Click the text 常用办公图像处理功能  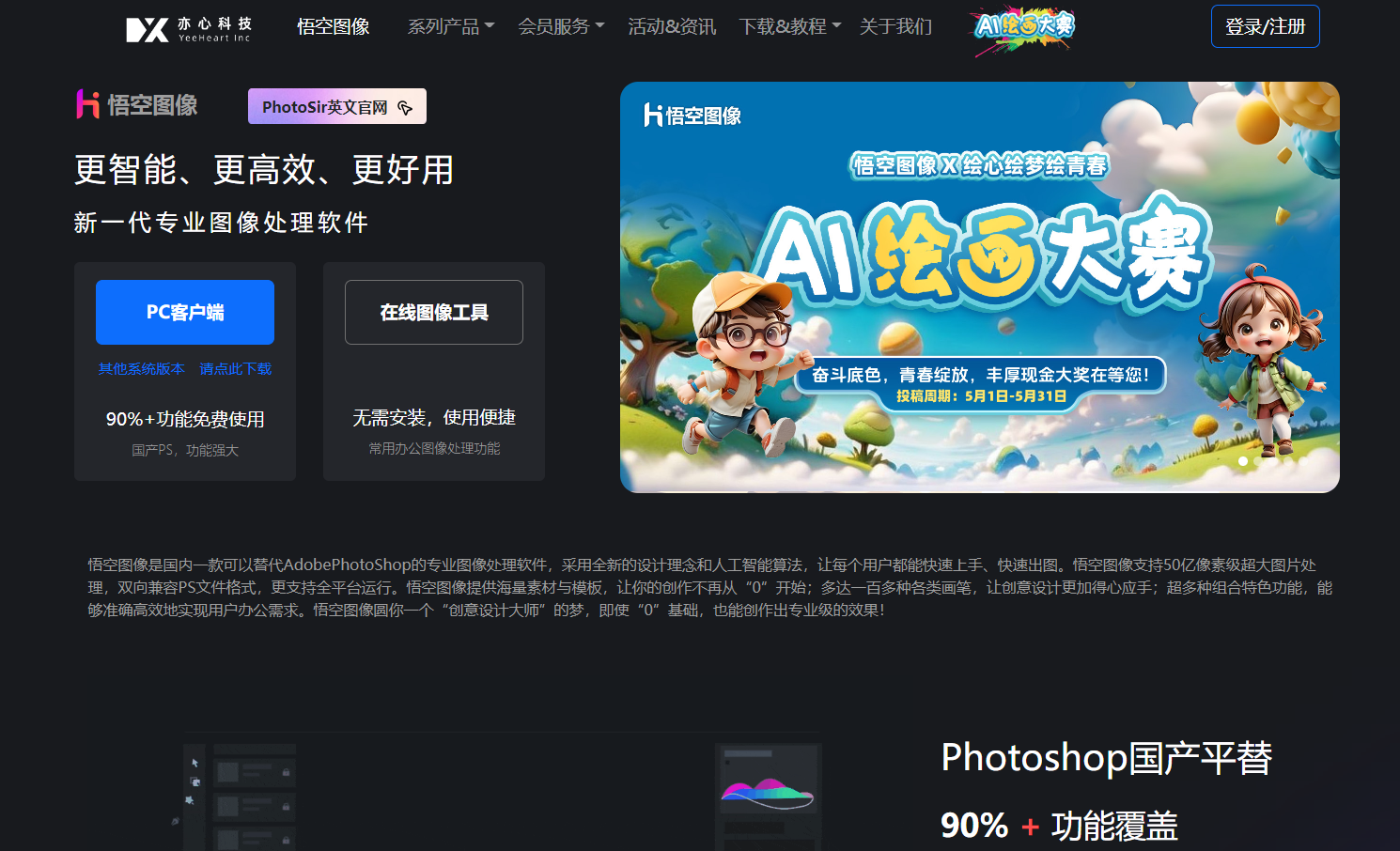(434, 448)
